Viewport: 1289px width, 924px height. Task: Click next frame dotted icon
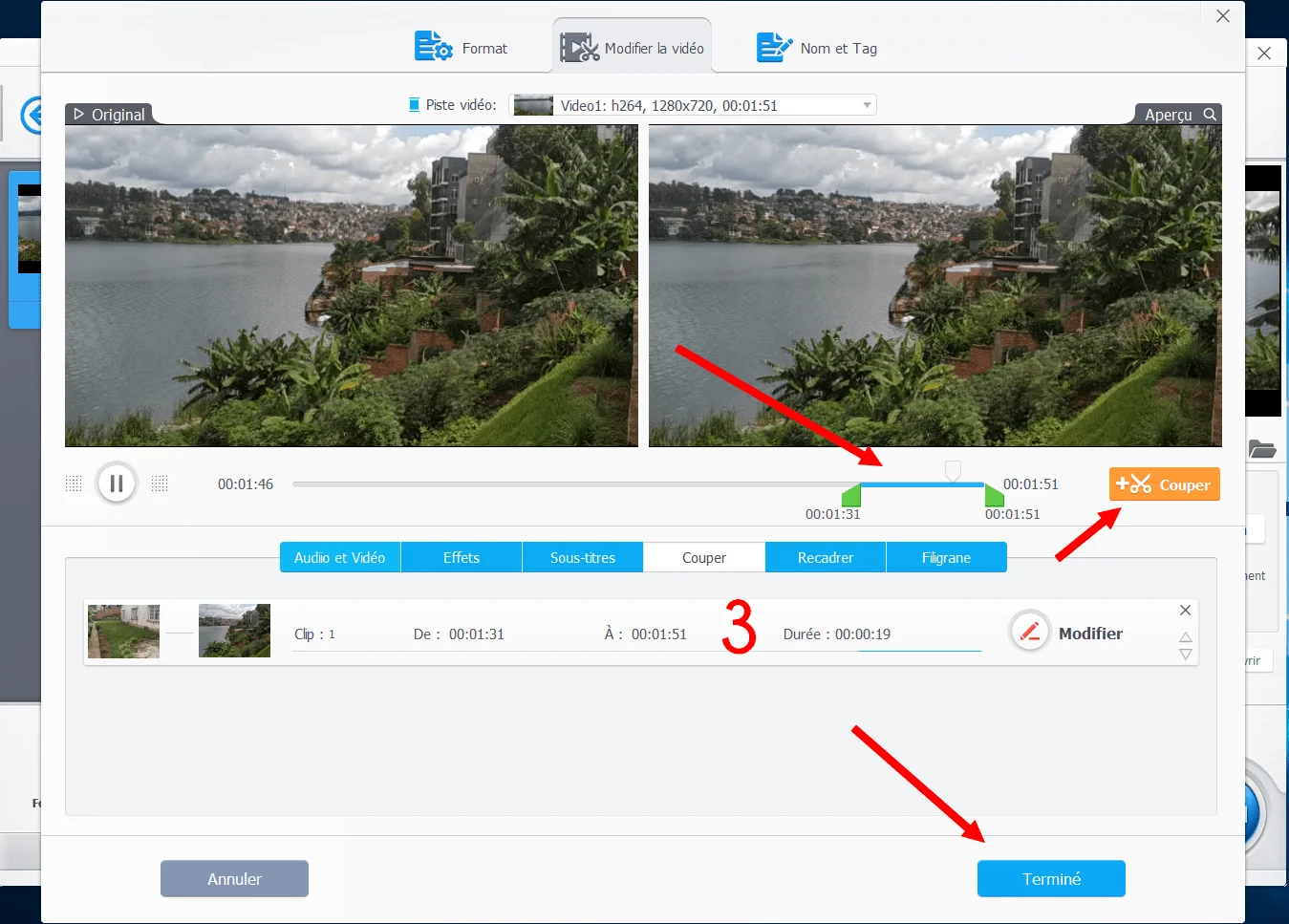[160, 483]
